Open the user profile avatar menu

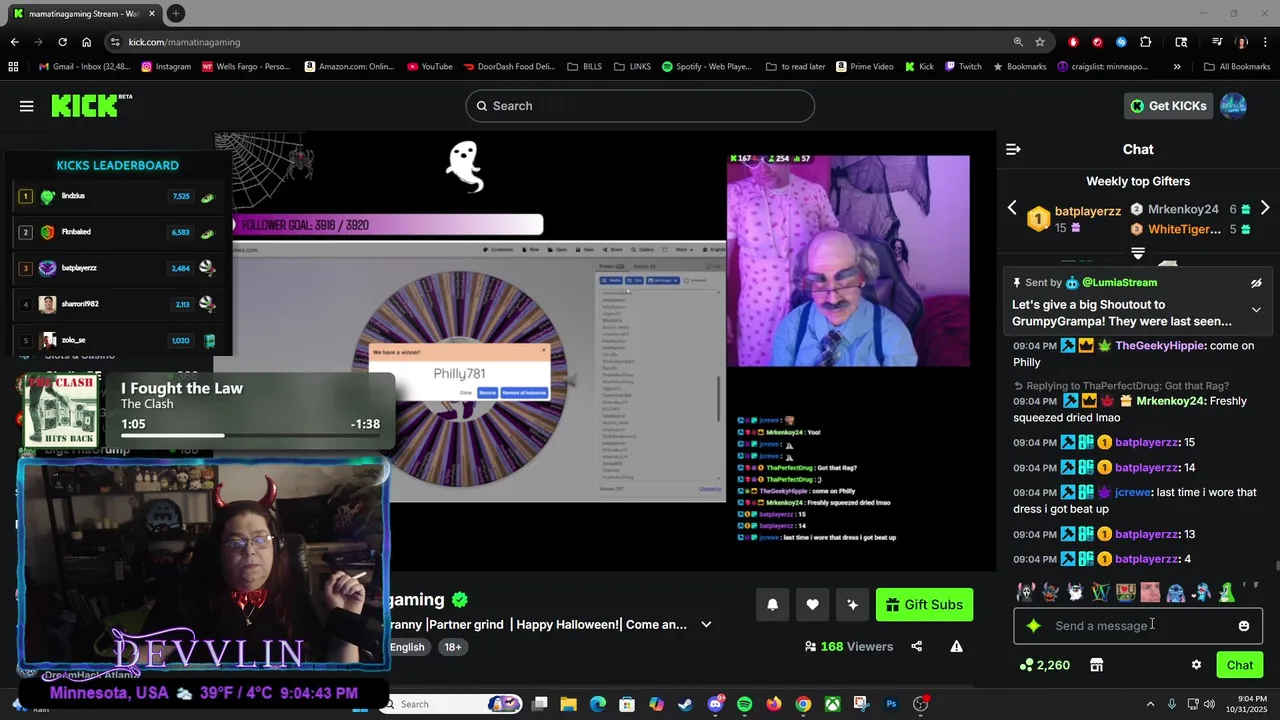(x=1234, y=106)
